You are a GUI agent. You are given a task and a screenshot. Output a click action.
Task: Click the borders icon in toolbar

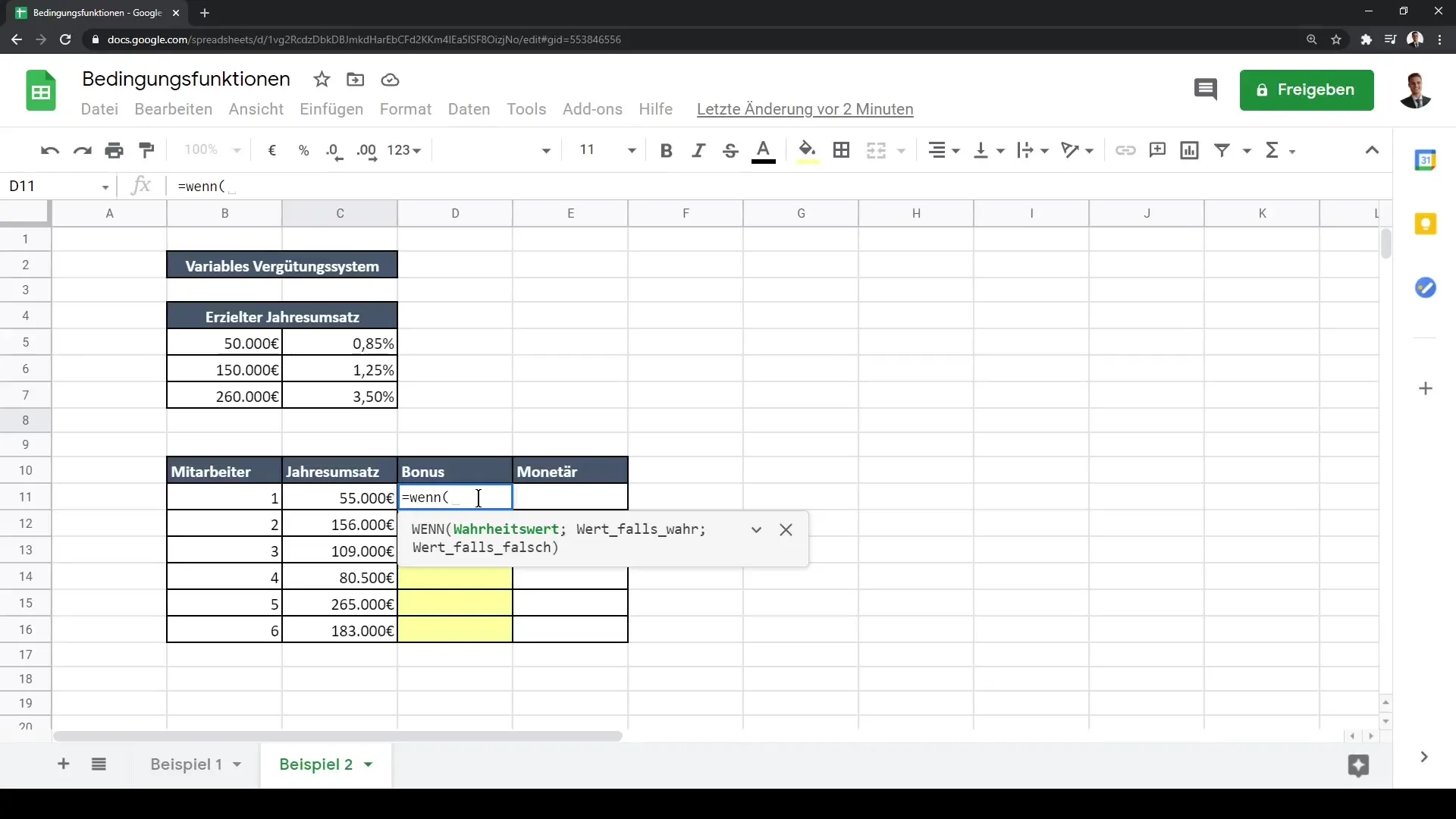click(x=842, y=150)
